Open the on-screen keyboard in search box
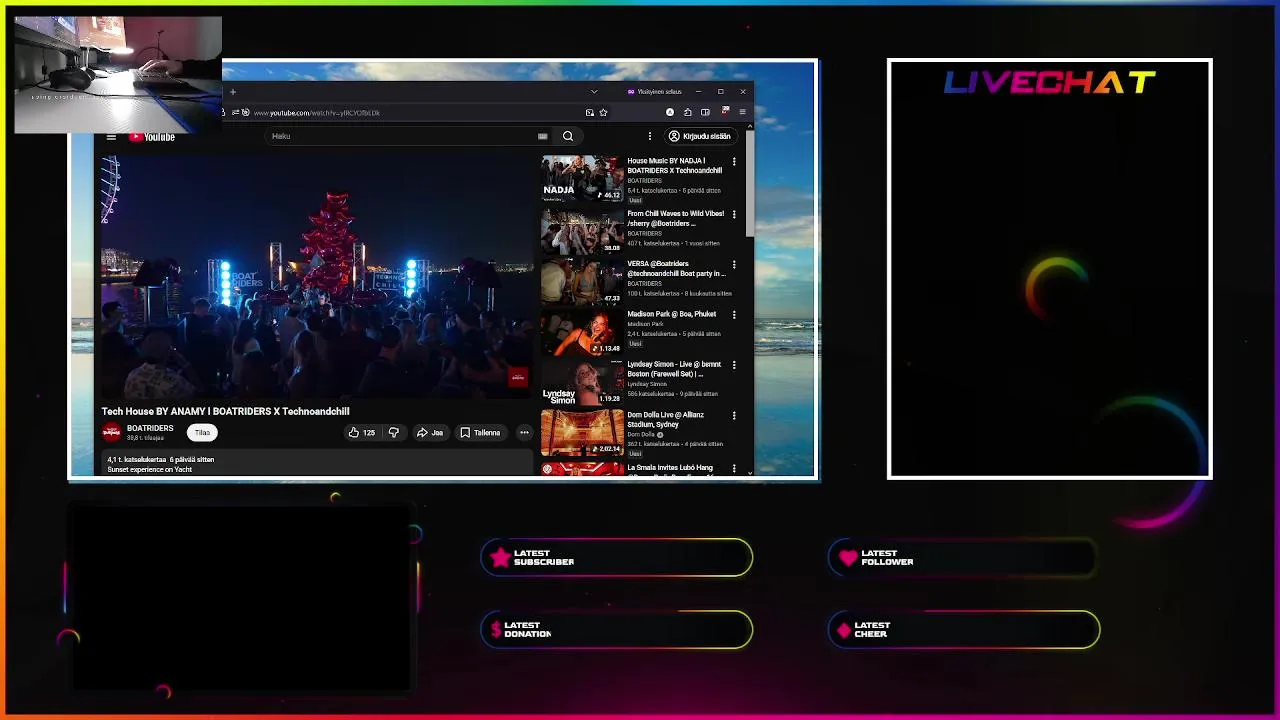This screenshot has height=720, width=1280. click(x=542, y=136)
